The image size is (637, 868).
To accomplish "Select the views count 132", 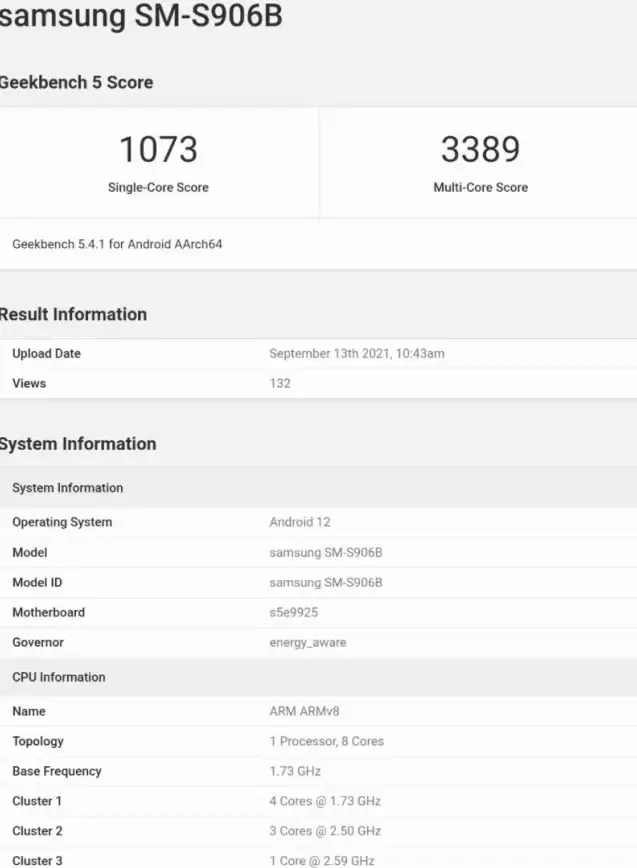I will (280, 384).
